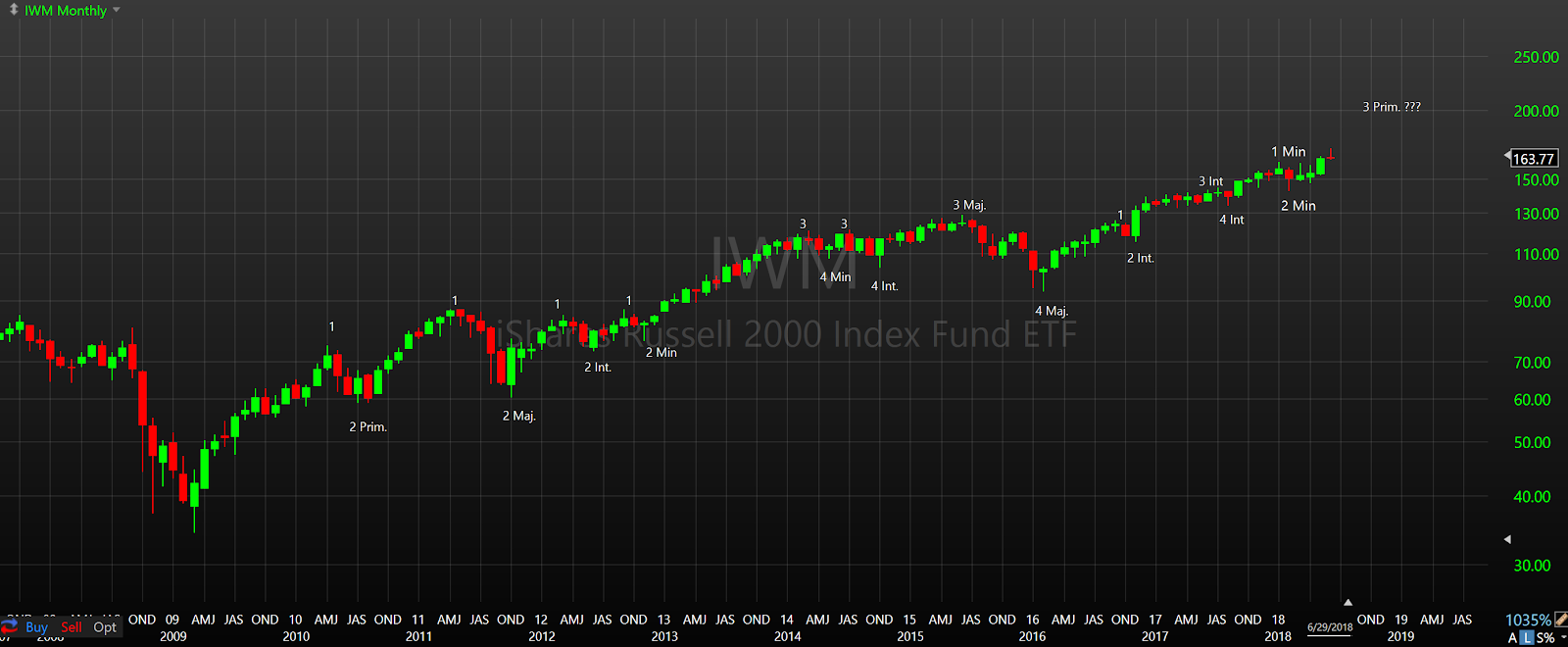Click the 90.00 price axis label

point(1533,302)
